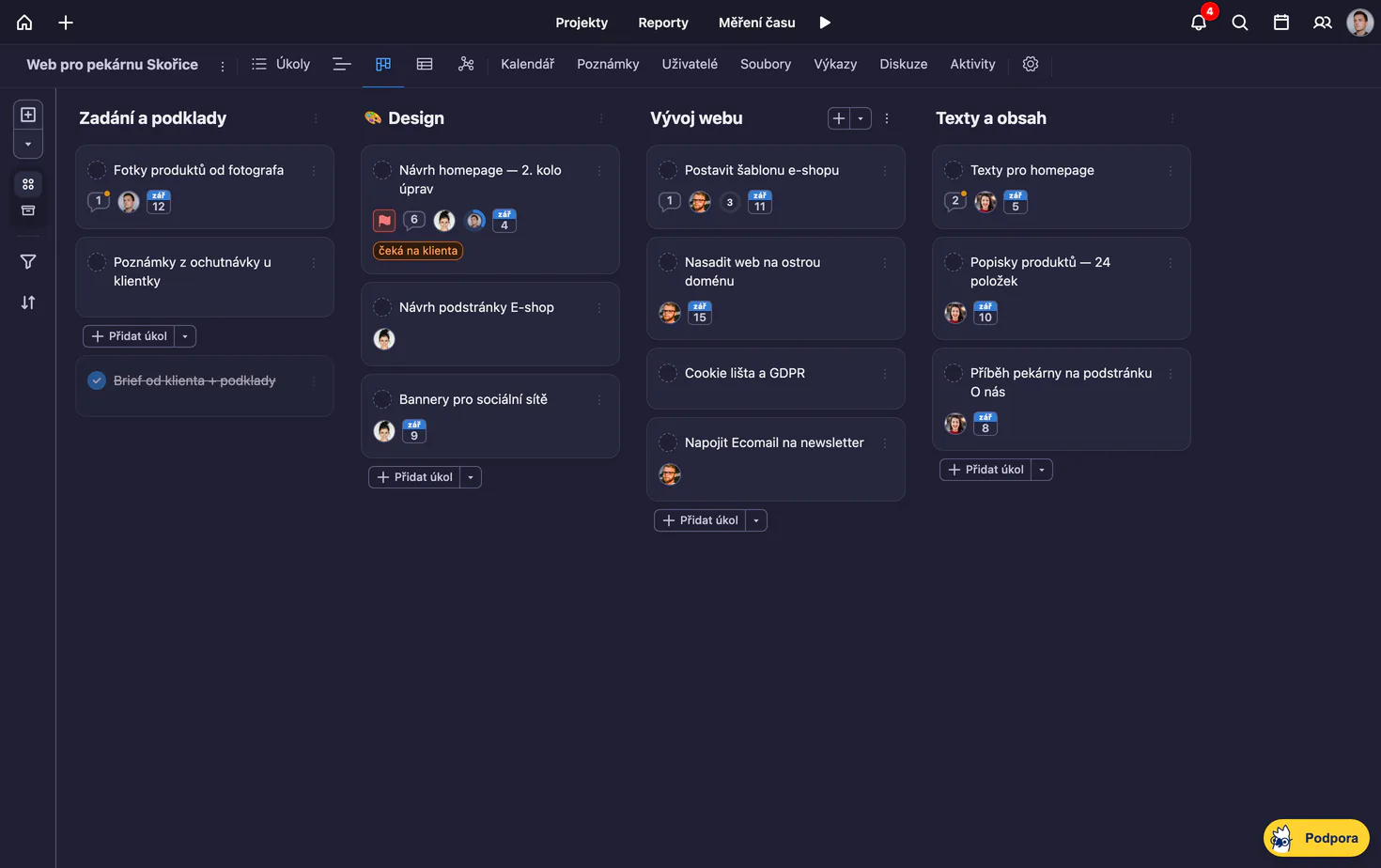Click the red flag priority on Návrh homepage
1381x868 pixels.
(x=384, y=221)
